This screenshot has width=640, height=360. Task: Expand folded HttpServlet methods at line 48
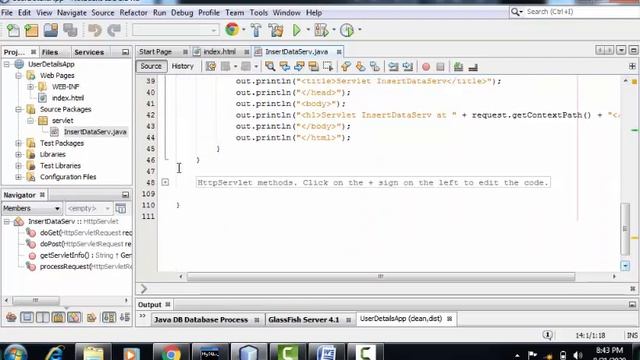[165, 182]
